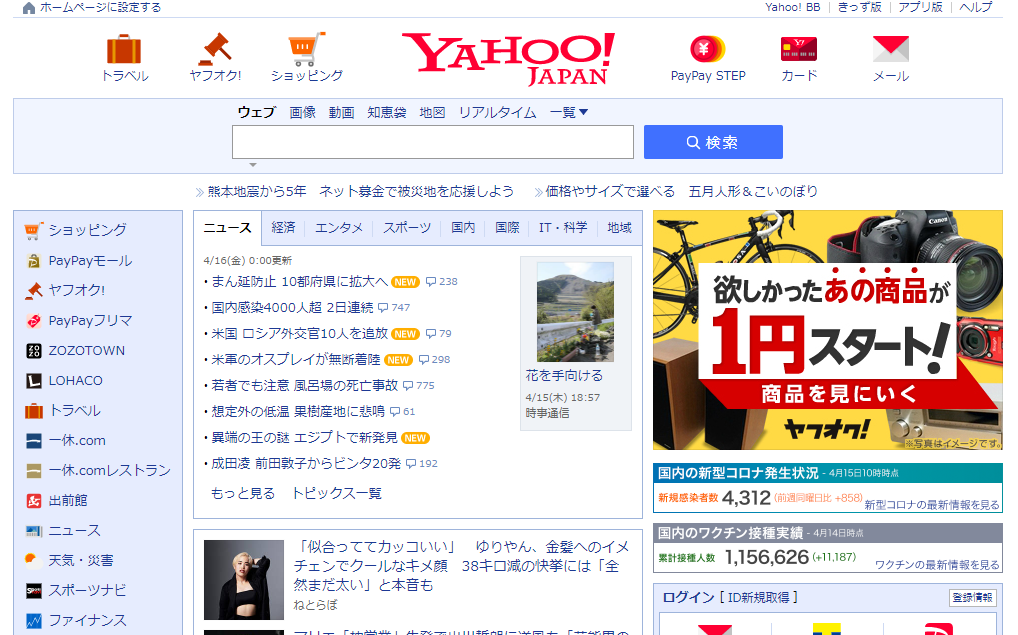Open the 花を手向ける photo thumbnail

point(575,312)
